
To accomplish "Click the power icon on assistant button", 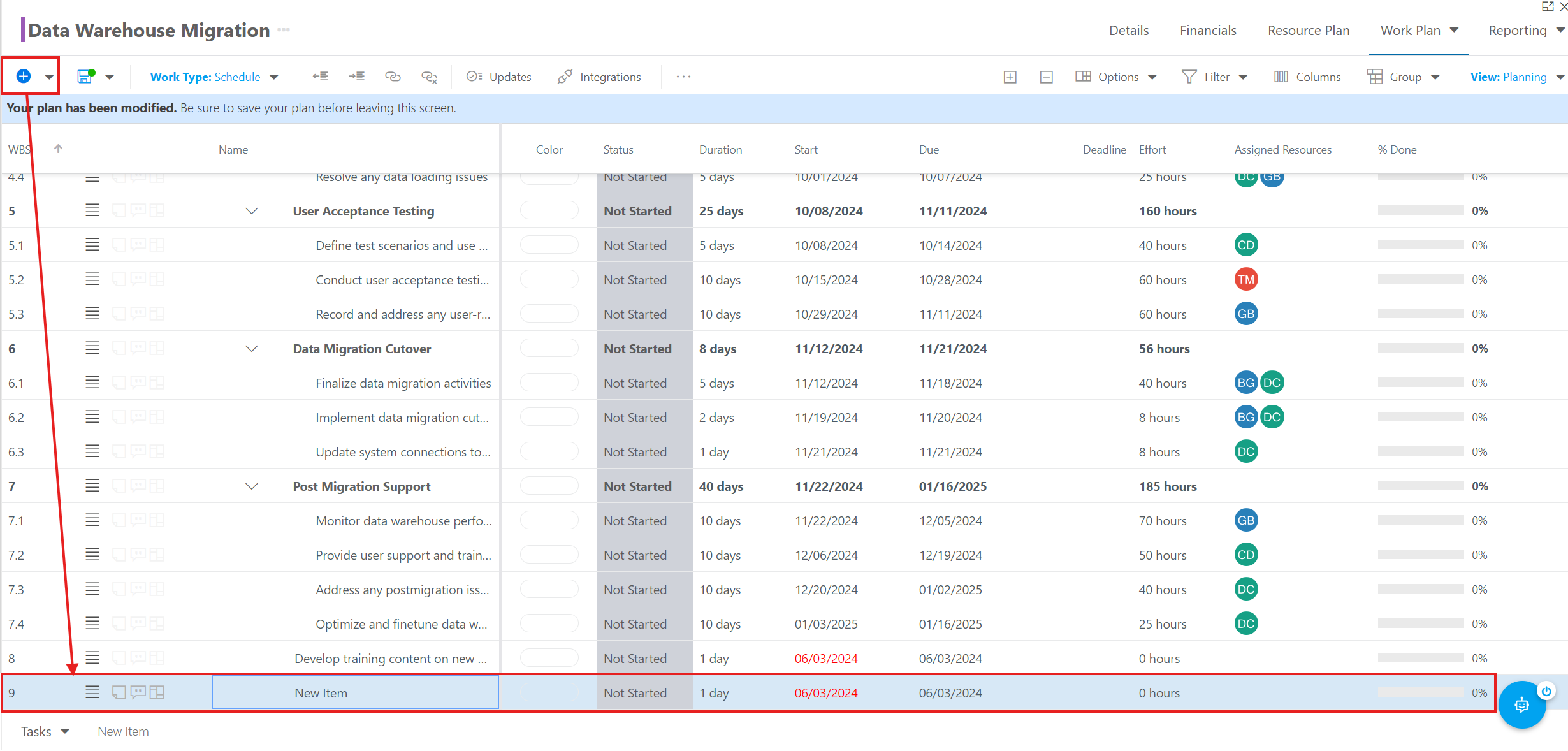I will [x=1546, y=691].
